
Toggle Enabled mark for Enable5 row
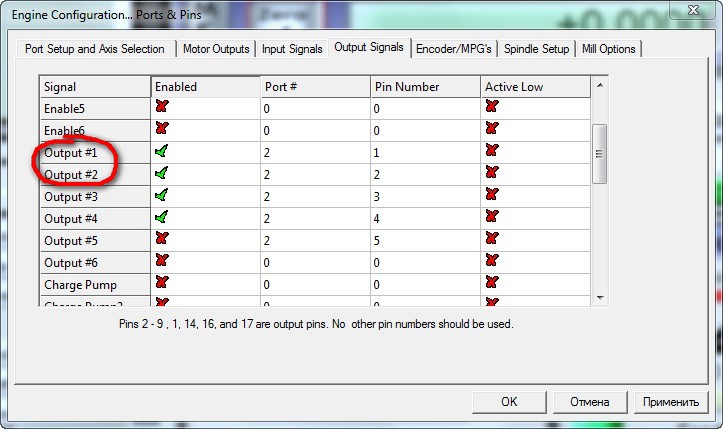[162, 106]
